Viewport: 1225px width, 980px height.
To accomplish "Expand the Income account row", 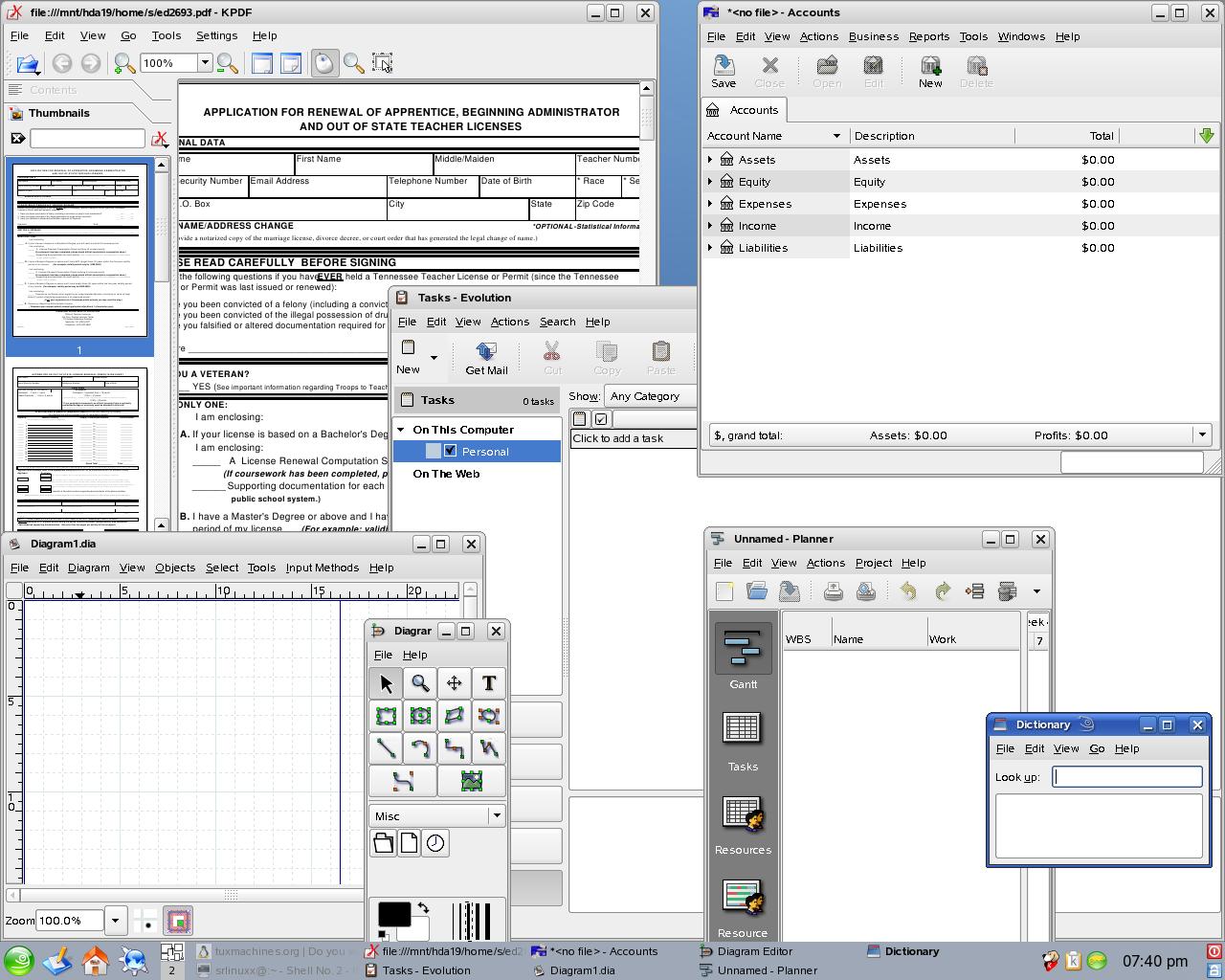I will click(x=710, y=226).
